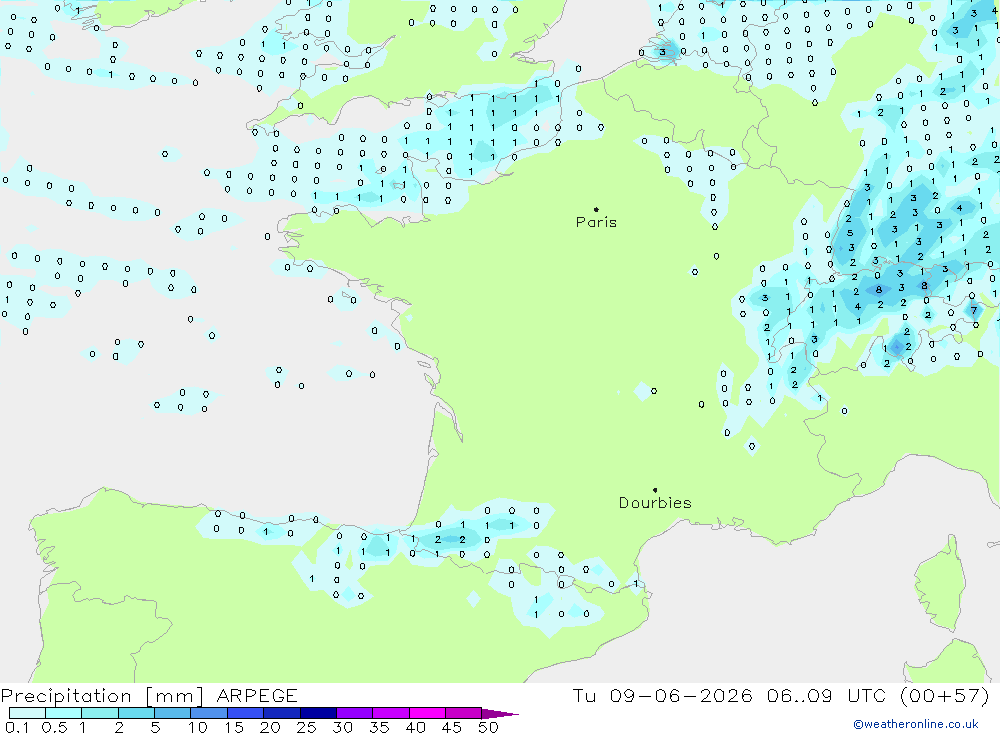
Task: Open the weatheronline.co.uk copyright link
Action: tap(916, 724)
